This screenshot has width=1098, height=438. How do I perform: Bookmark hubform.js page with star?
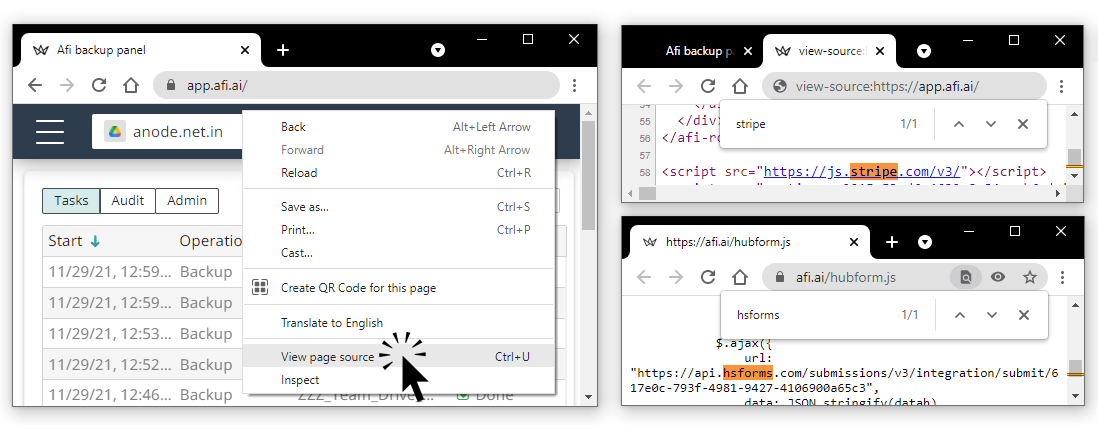tap(1029, 277)
